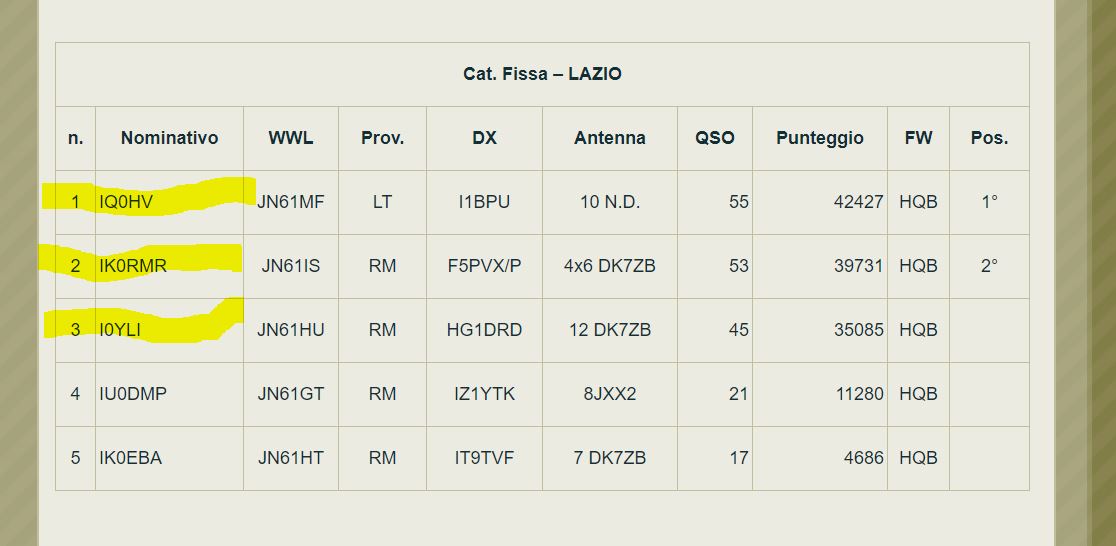Click the Cat. Fissa – LAZIO title
Screen dimensions: 1116x546
(x=542, y=74)
